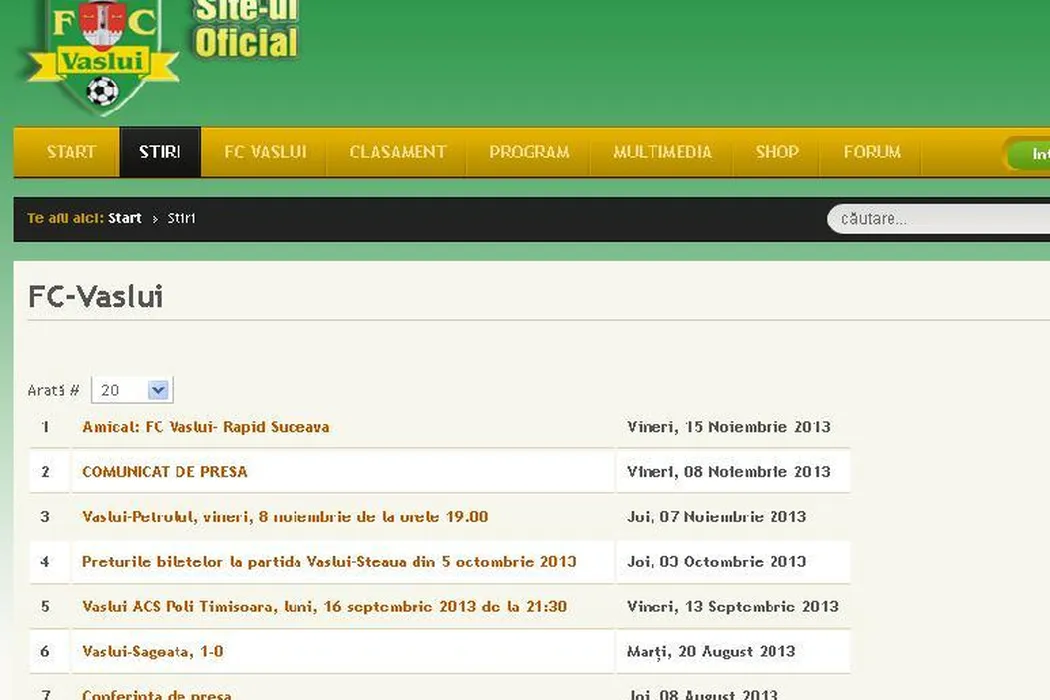The image size is (1050, 700).
Task: Open the COMUNICAT DE PRESA article
Action: tap(164, 472)
